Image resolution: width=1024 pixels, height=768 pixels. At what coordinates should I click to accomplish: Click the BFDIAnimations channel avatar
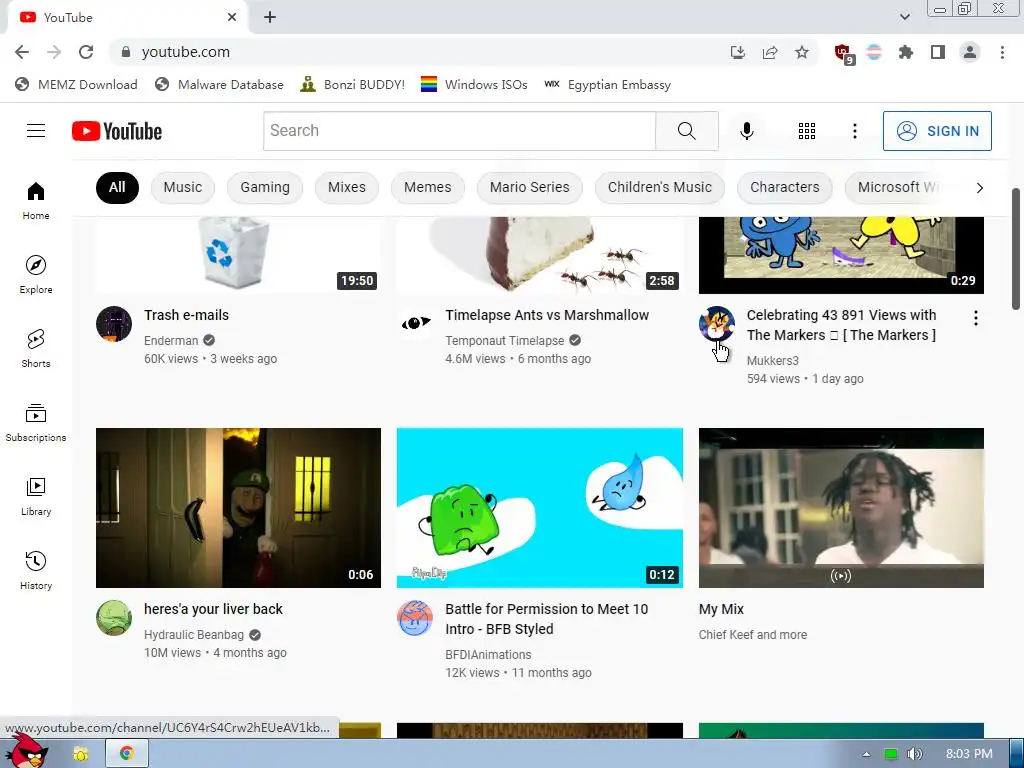pyautogui.click(x=415, y=618)
